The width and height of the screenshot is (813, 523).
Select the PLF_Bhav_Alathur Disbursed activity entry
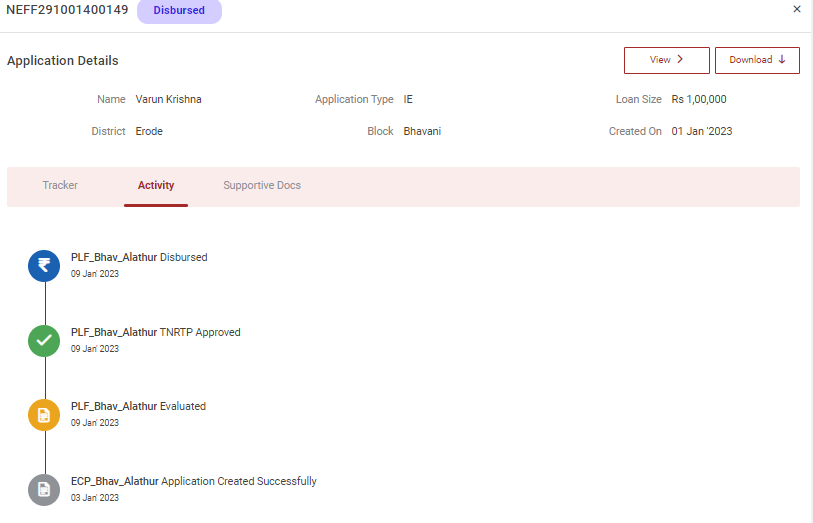pyautogui.click(x=139, y=257)
